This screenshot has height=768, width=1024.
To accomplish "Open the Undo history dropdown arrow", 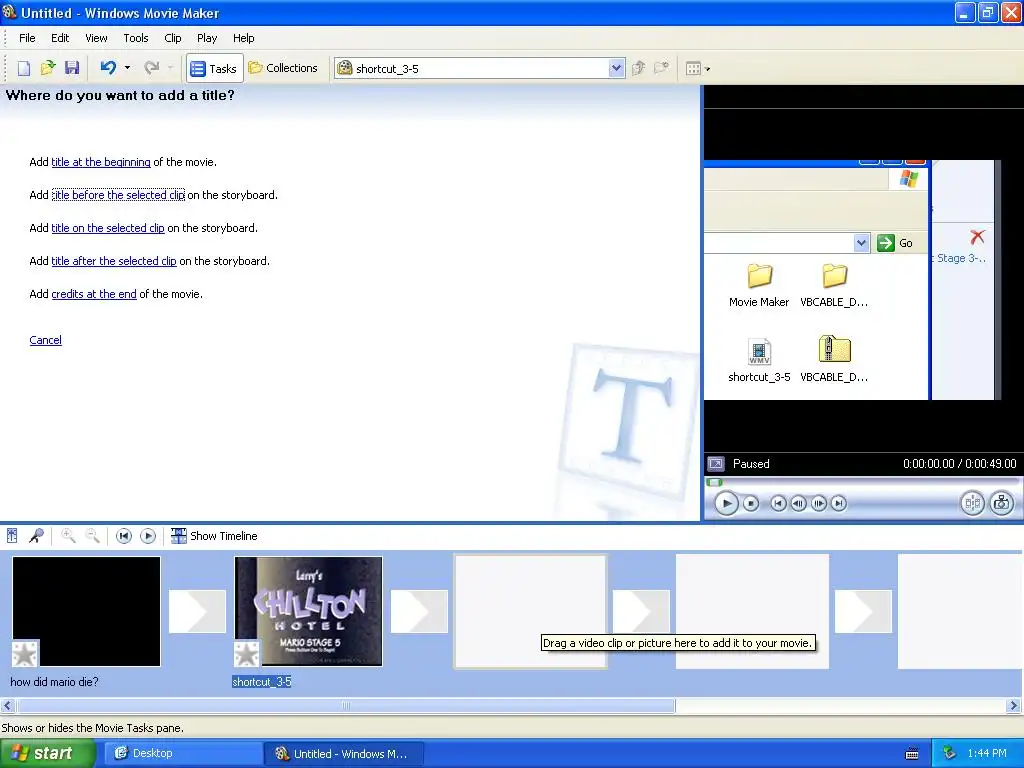I will click(127, 67).
